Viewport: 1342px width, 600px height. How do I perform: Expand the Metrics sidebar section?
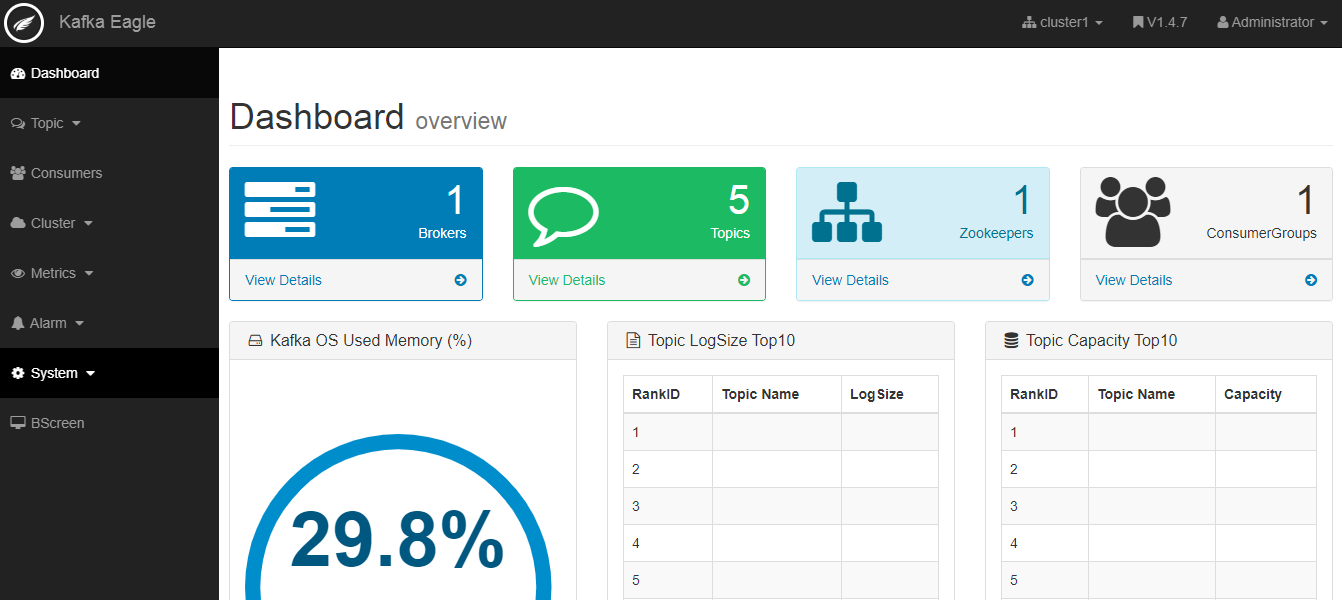[53, 273]
